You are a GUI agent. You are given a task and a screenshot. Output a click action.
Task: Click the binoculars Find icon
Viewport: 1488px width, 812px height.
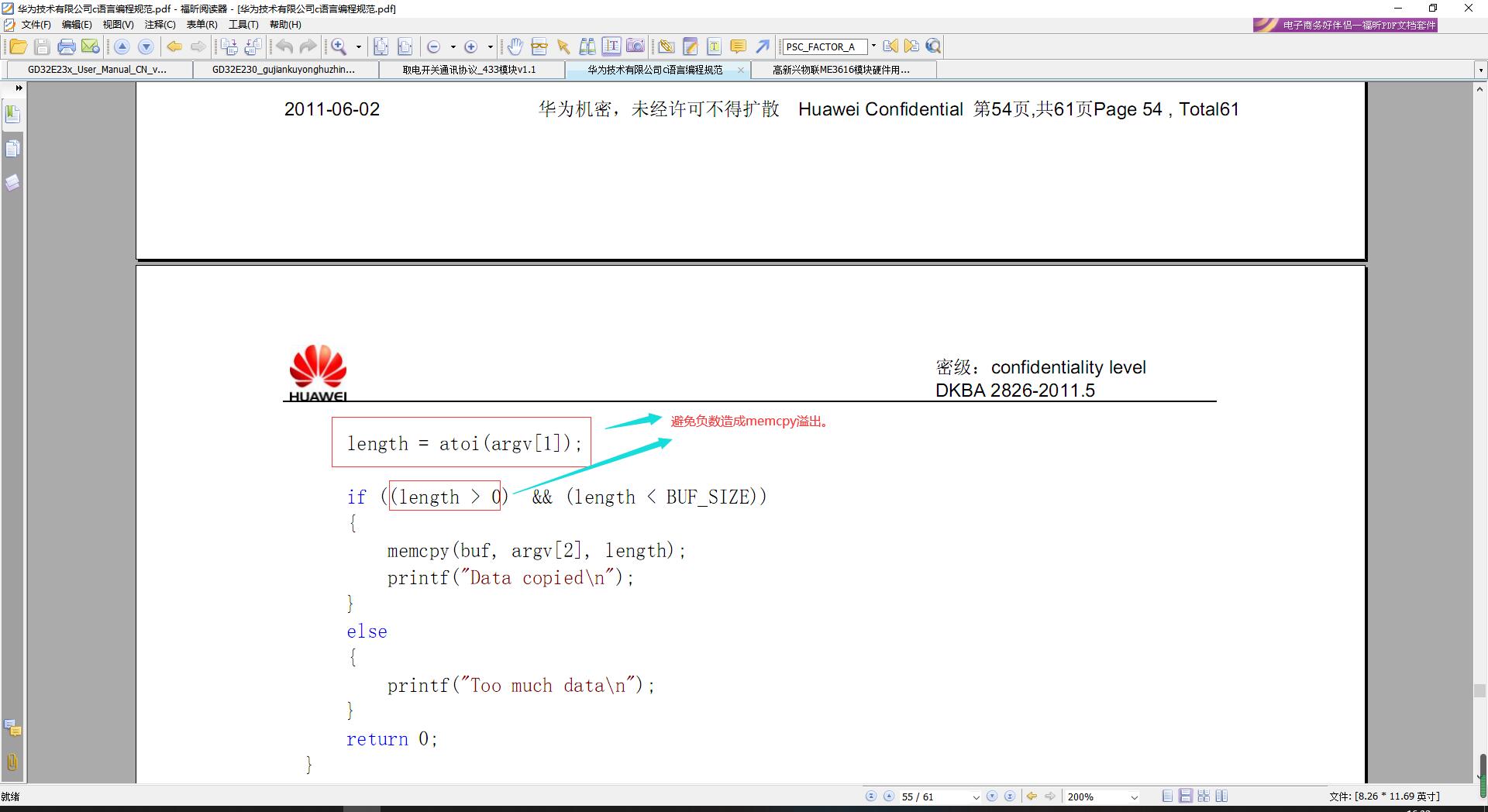point(587,46)
